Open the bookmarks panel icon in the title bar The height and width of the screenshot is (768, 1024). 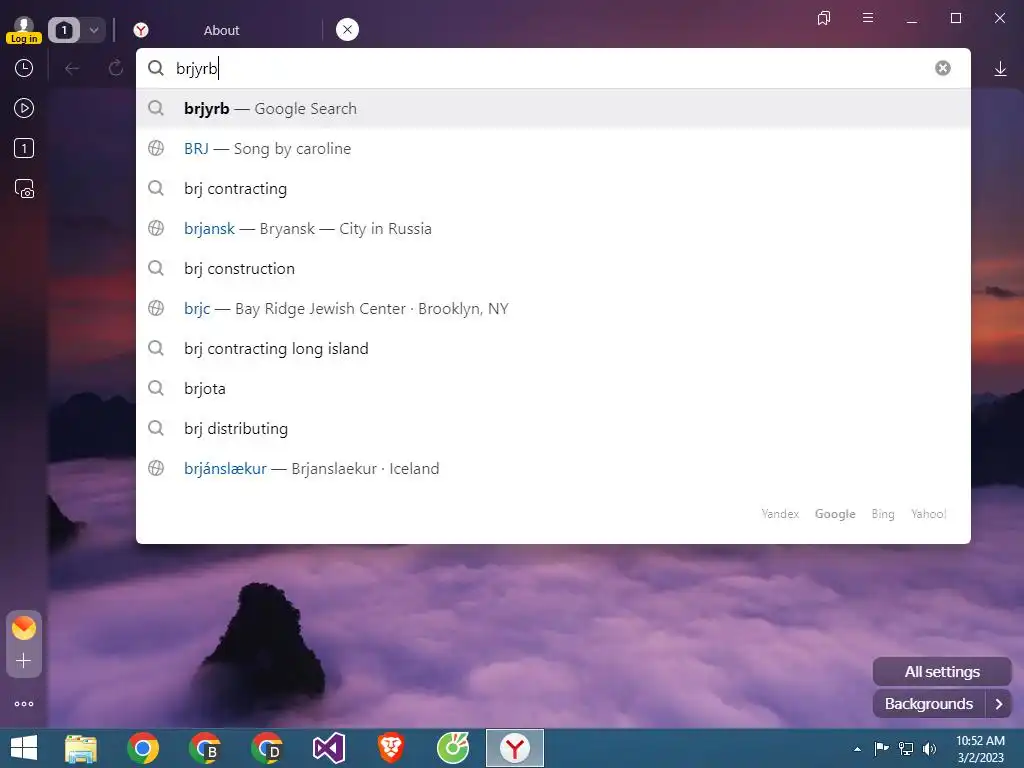click(824, 18)
